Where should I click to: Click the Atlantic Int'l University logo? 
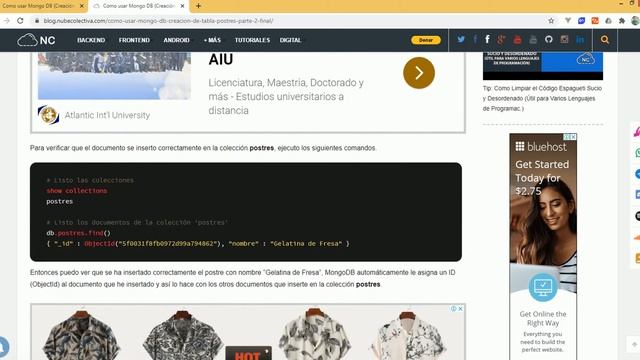[48, 115]
